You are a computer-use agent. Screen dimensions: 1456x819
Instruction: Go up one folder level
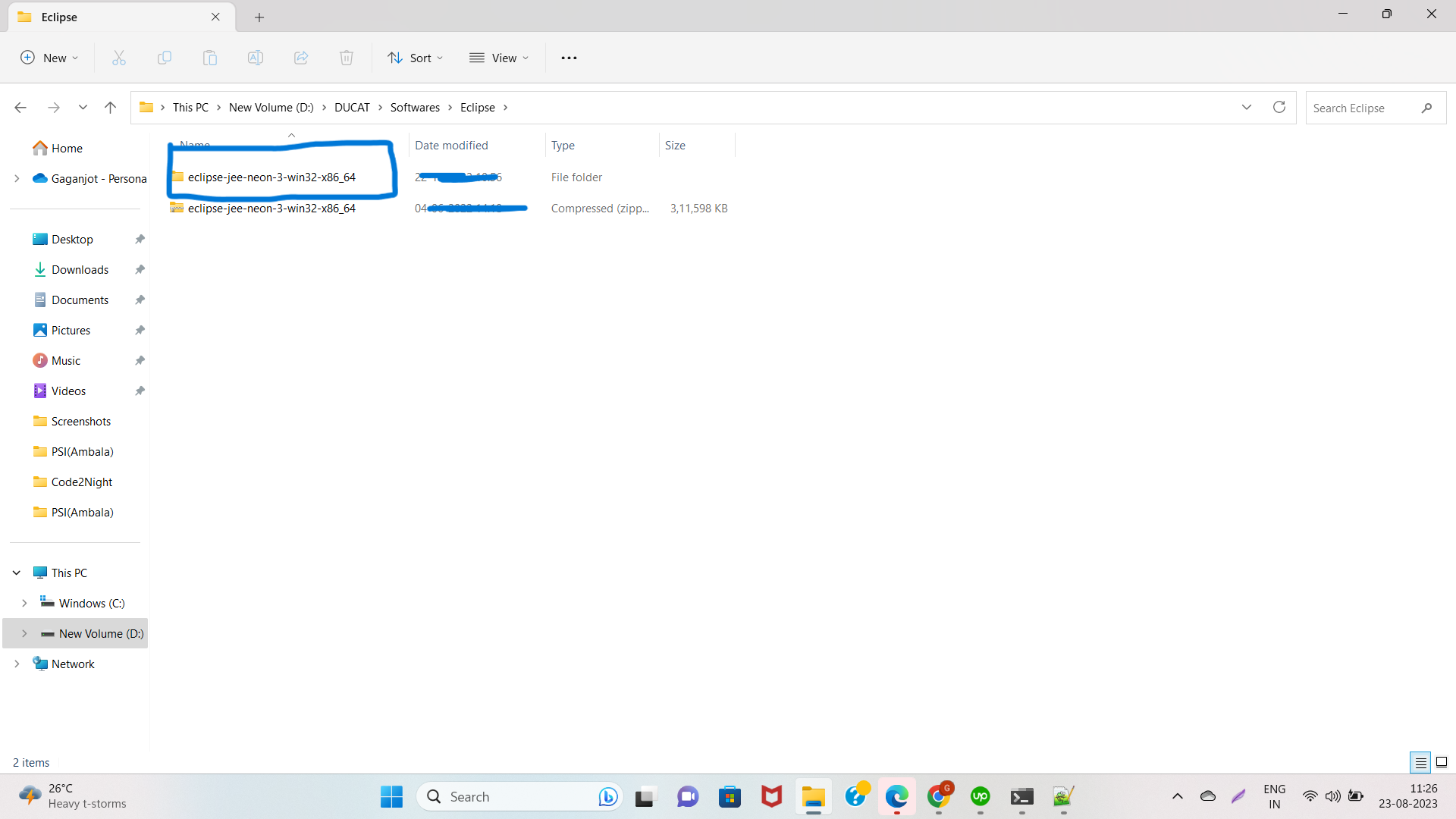[x=110, y=108]
